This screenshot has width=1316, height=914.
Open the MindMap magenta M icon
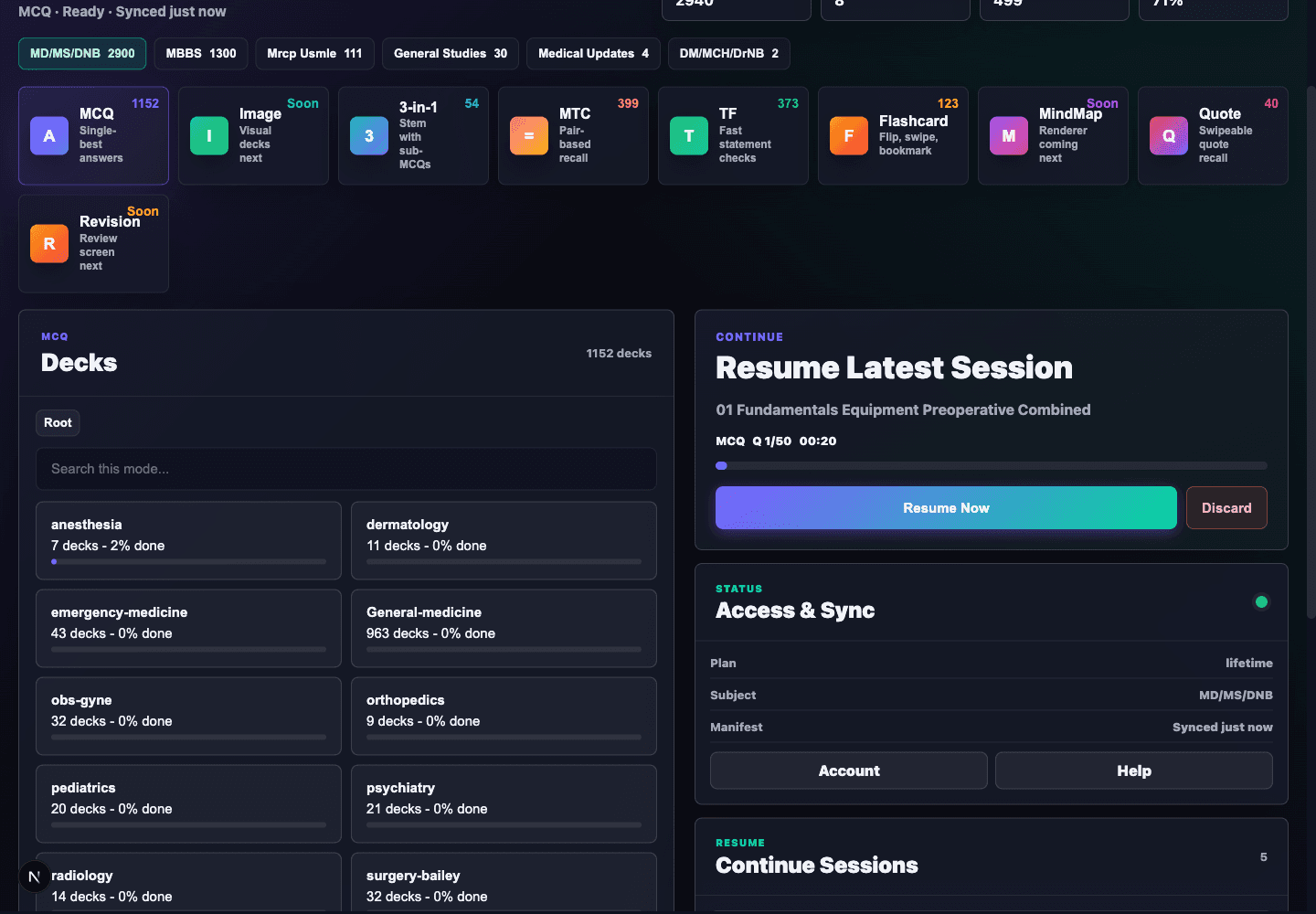point(1009,136)
